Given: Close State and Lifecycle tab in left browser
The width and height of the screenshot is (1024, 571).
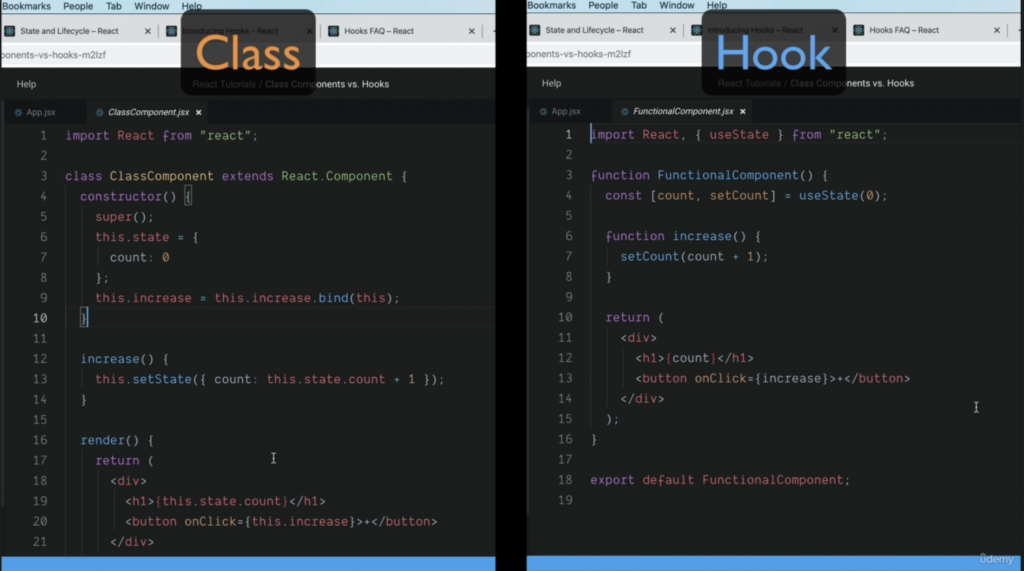Looking at the screenshot, I should 148,31.
